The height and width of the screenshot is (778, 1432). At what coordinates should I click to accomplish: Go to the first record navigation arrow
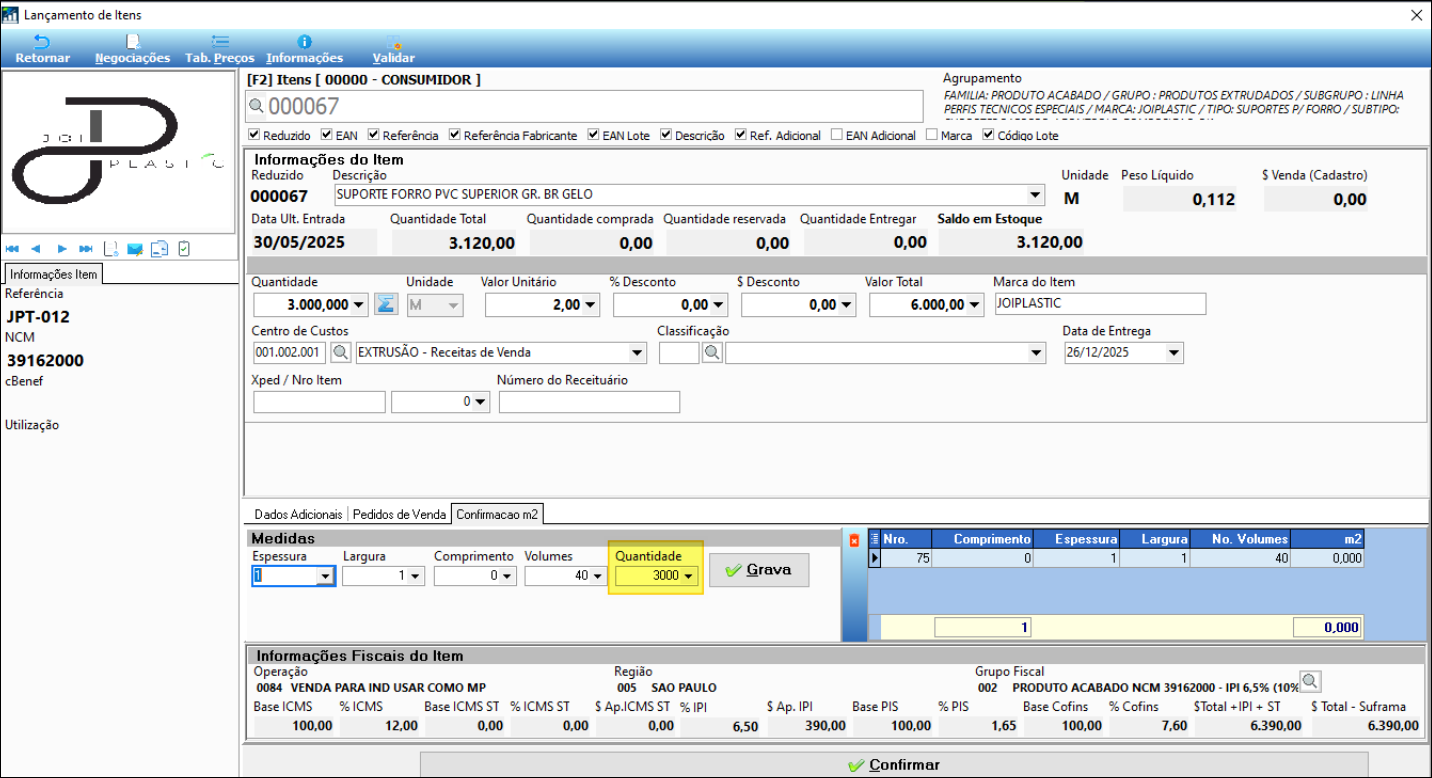click(12, 249)
